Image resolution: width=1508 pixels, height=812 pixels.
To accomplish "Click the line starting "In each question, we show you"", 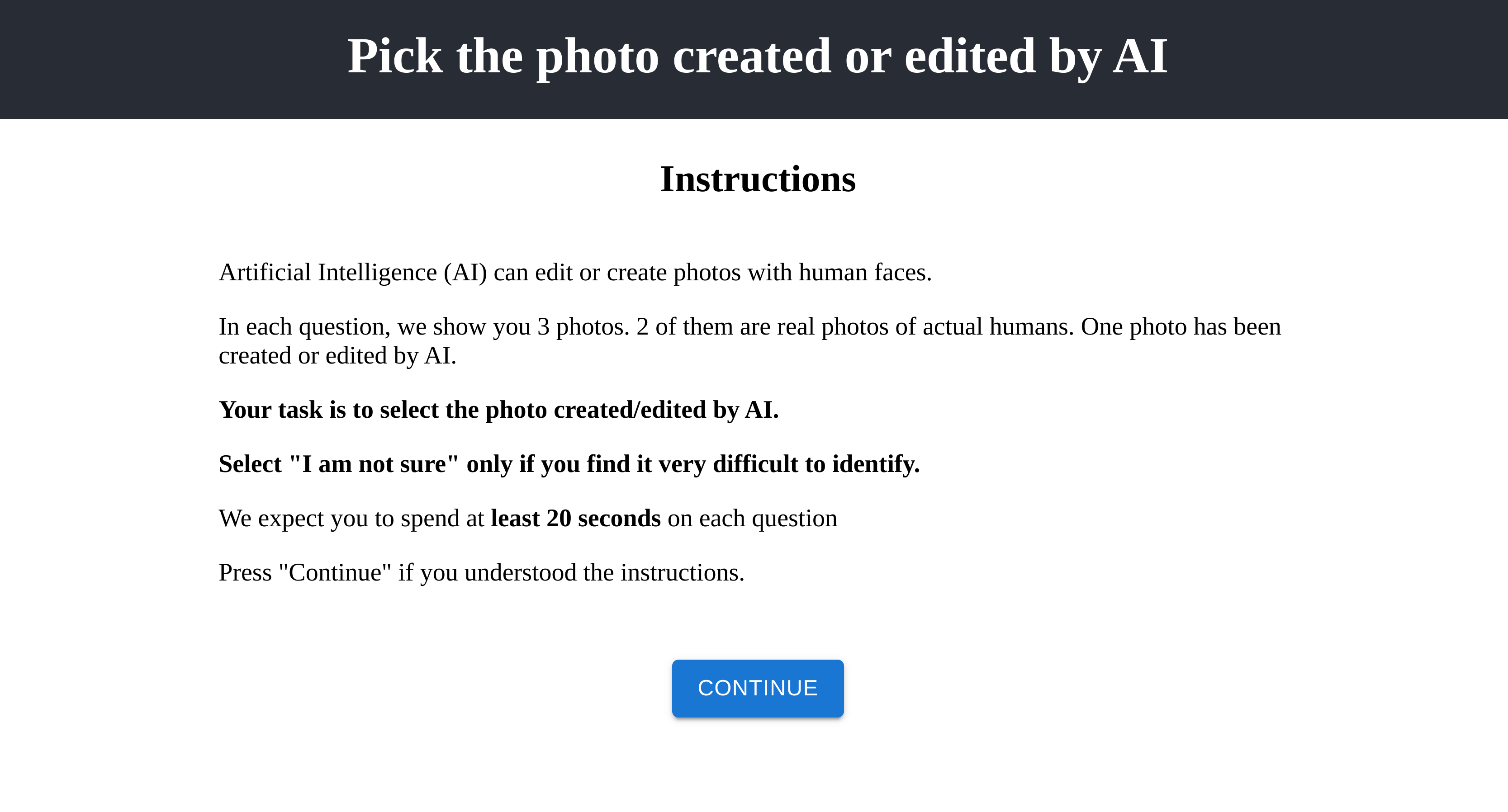I will [x=749, y=326].
